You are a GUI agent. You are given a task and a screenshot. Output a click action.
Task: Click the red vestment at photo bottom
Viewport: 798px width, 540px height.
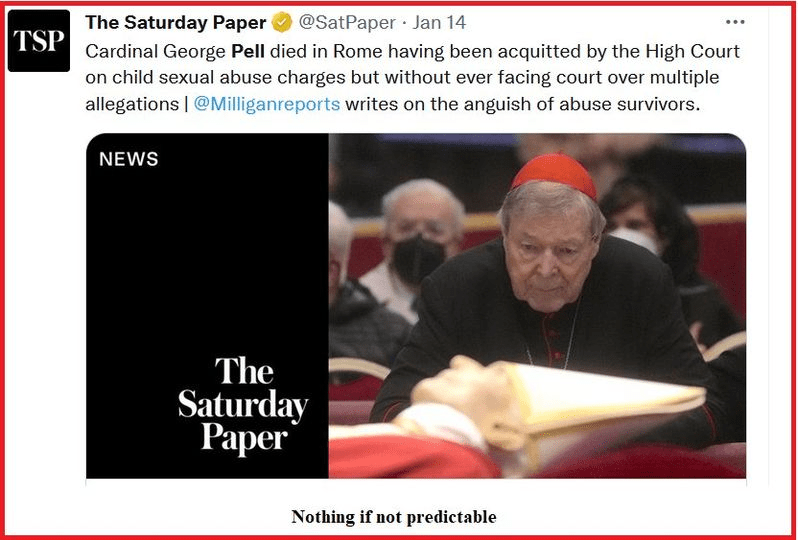(x=412, y=457)
